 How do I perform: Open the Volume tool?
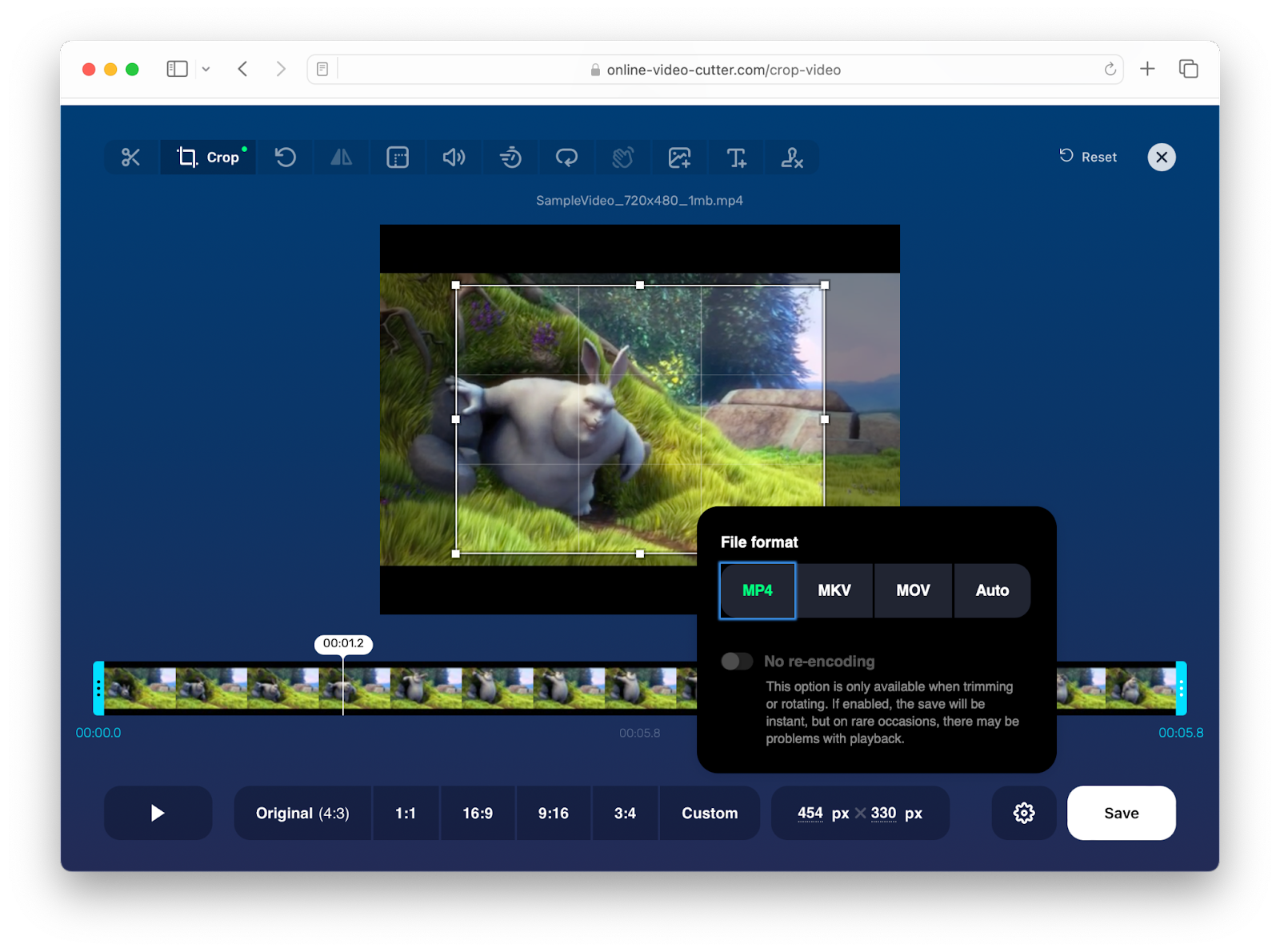pyautogui.click(x=454, y=158)
